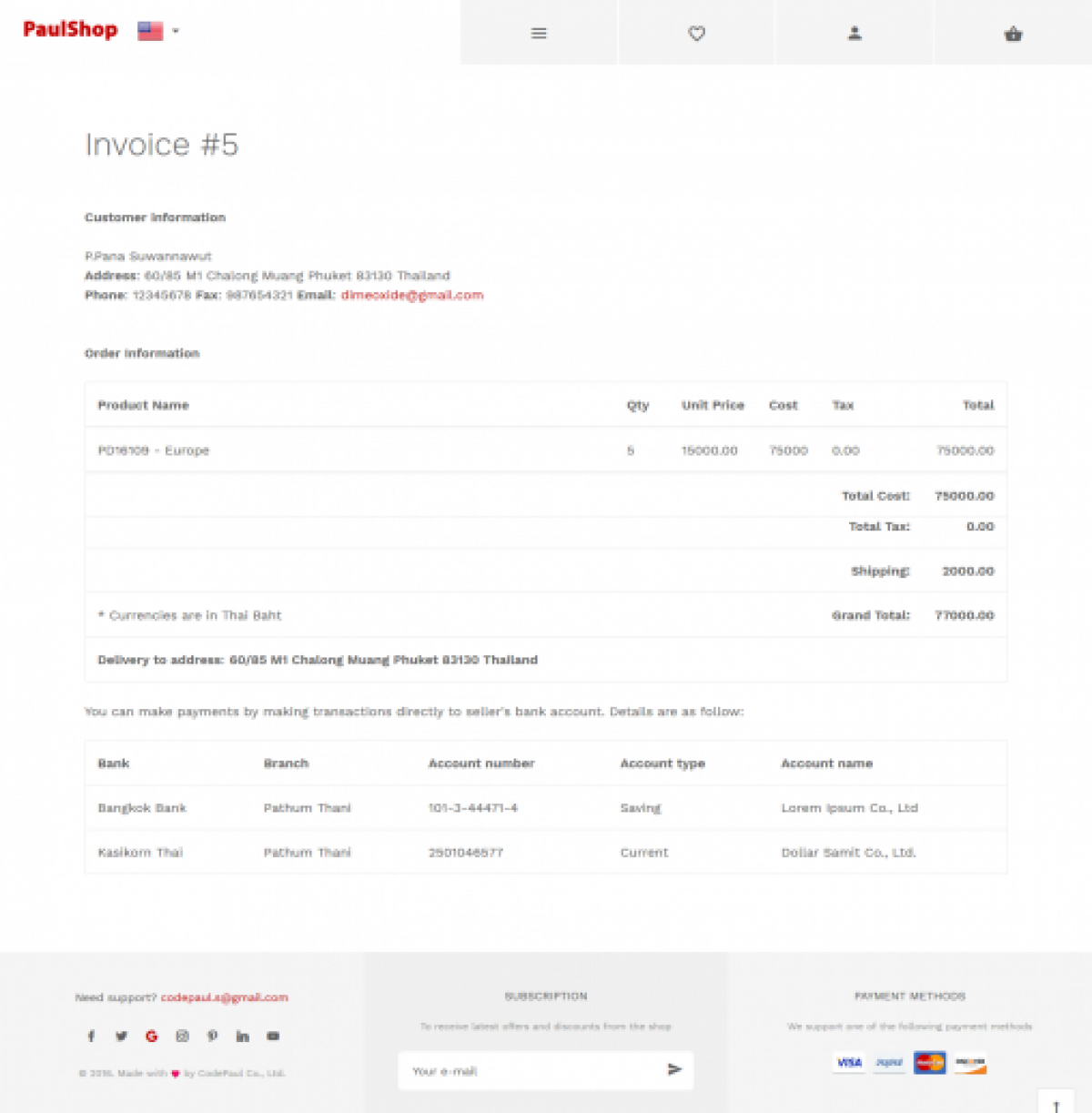This screenshot has width=1092, height=1113.
Task: Open the LinkedIn footer icon
Action: tap(242, 1036)
